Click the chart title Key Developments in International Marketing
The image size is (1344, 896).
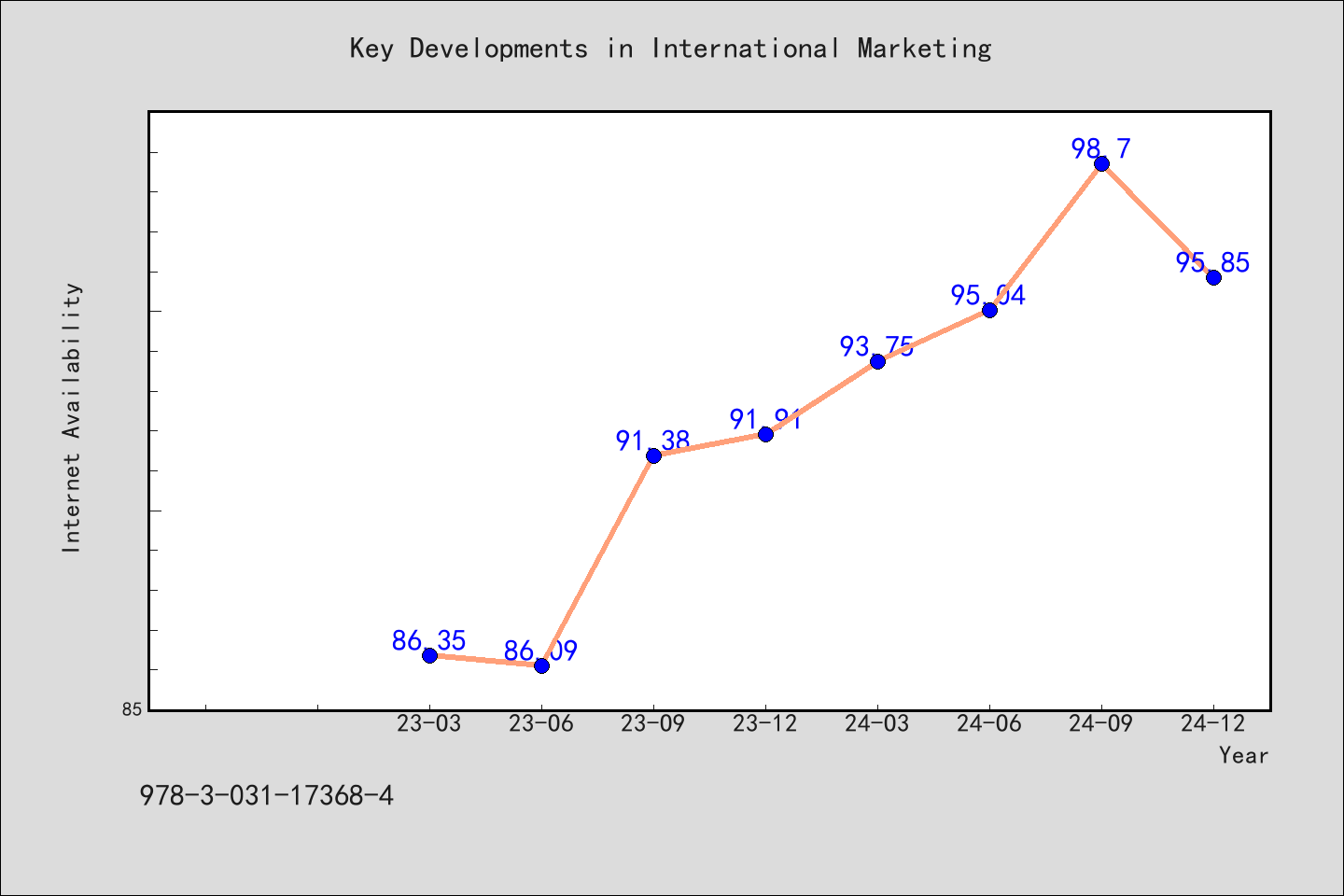tap(670, 49)
